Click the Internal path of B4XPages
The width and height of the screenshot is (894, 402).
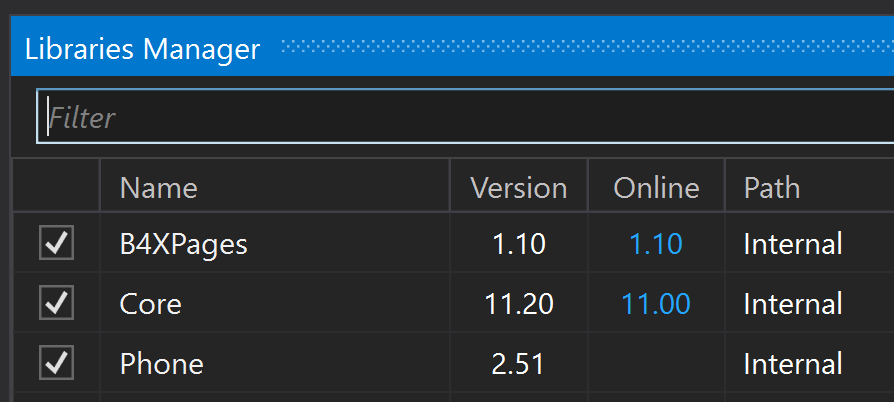tap(792, 243)
